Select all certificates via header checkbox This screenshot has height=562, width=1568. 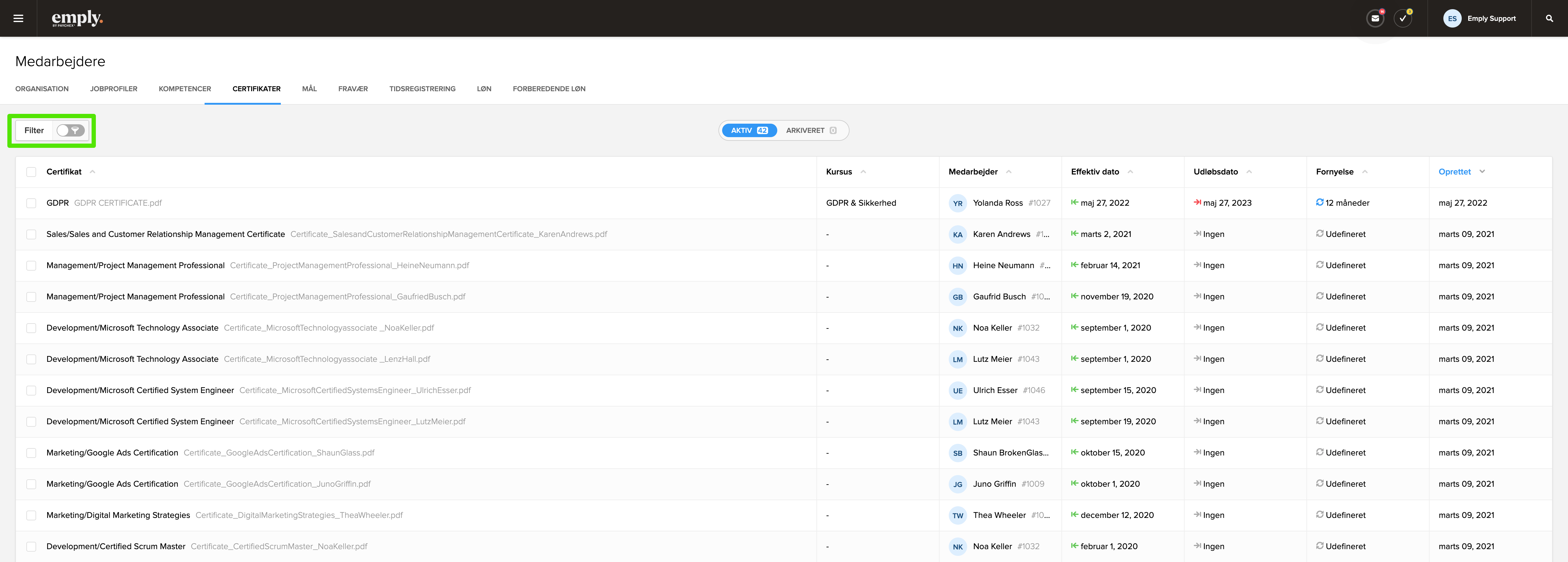[31, 172]
